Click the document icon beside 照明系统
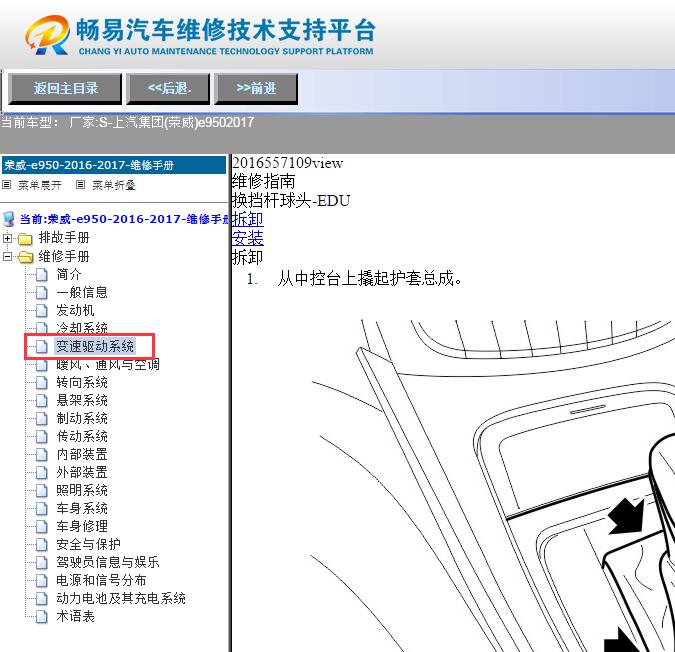675x652 pixels. point(42,491)
